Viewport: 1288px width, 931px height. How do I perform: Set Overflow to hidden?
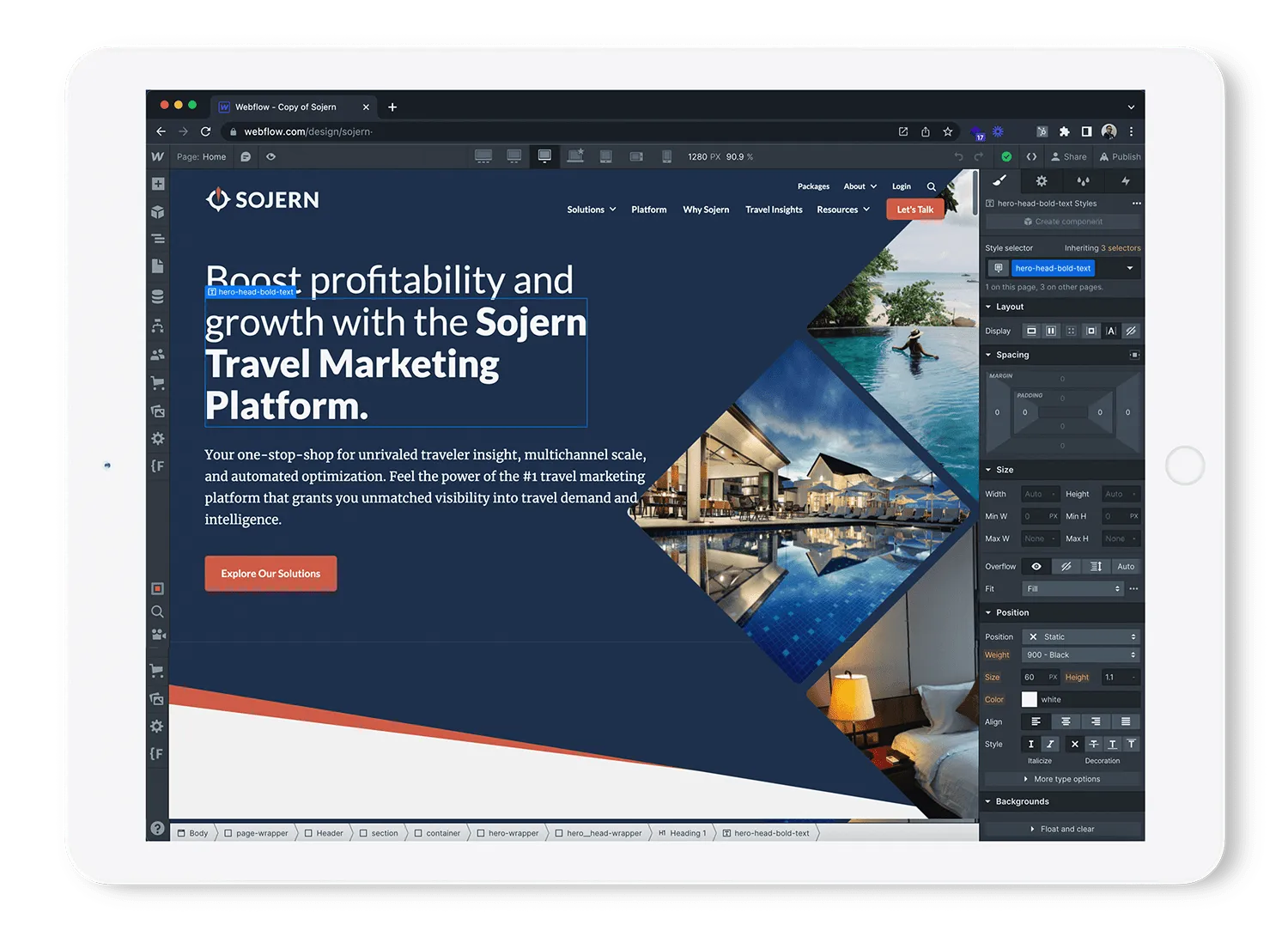point(1066,566)
